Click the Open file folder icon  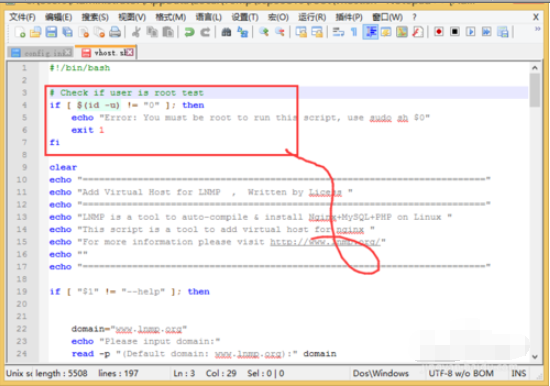(x=35, y=32)
